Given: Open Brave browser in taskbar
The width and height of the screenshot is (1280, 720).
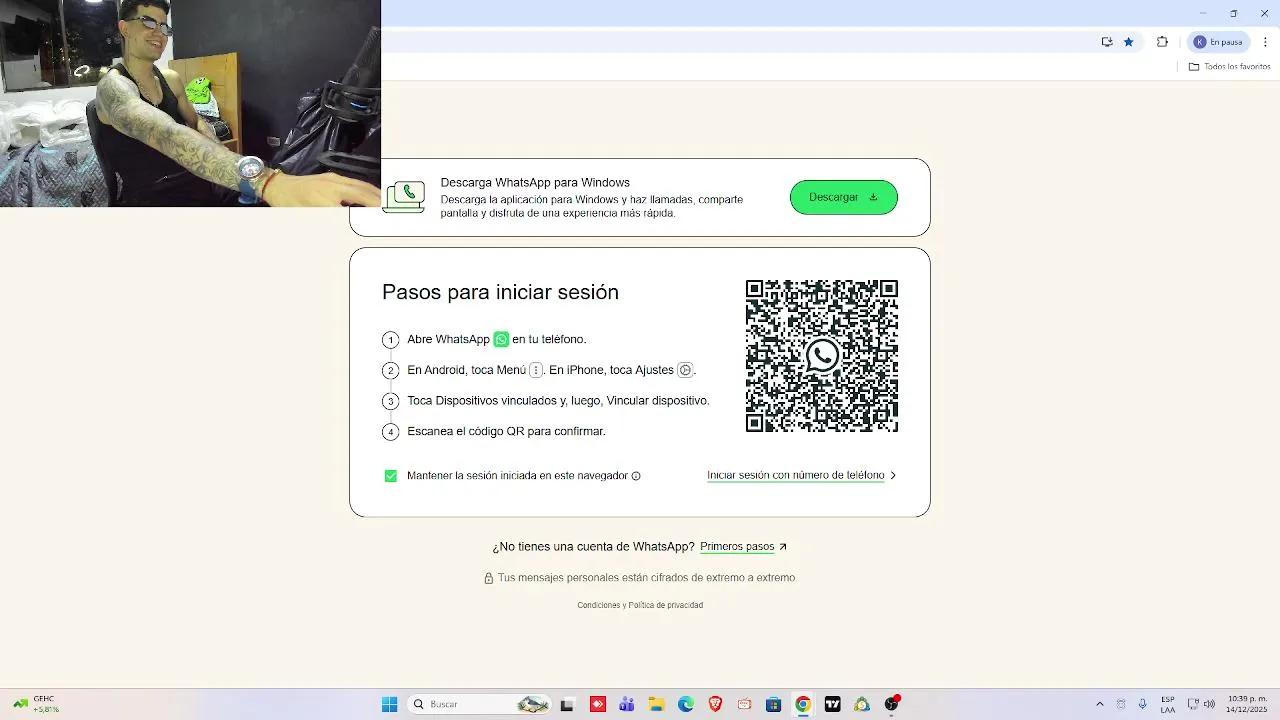Looking at the screenshot, I should click(715, 704).
